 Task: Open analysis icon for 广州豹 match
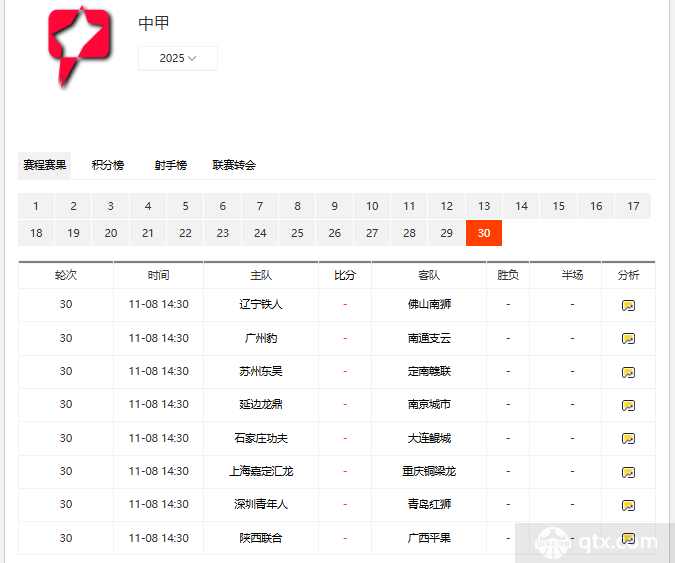(x=628, y=339)
